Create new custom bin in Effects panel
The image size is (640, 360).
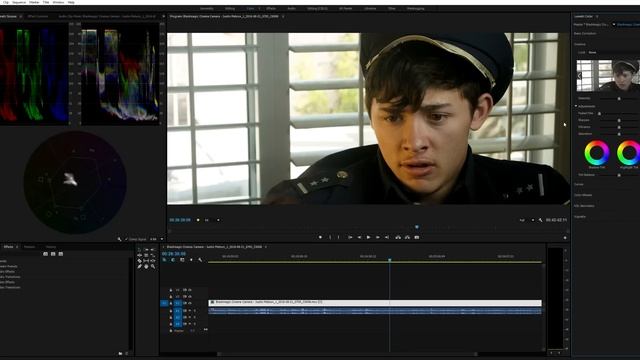tap(120, 353)
